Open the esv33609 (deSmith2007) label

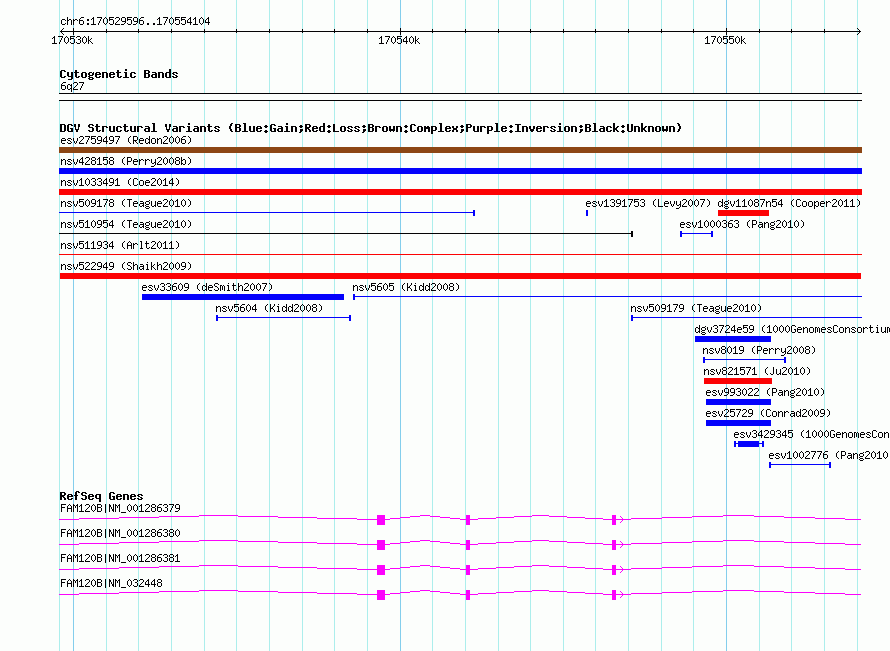(x=207, y=287)
